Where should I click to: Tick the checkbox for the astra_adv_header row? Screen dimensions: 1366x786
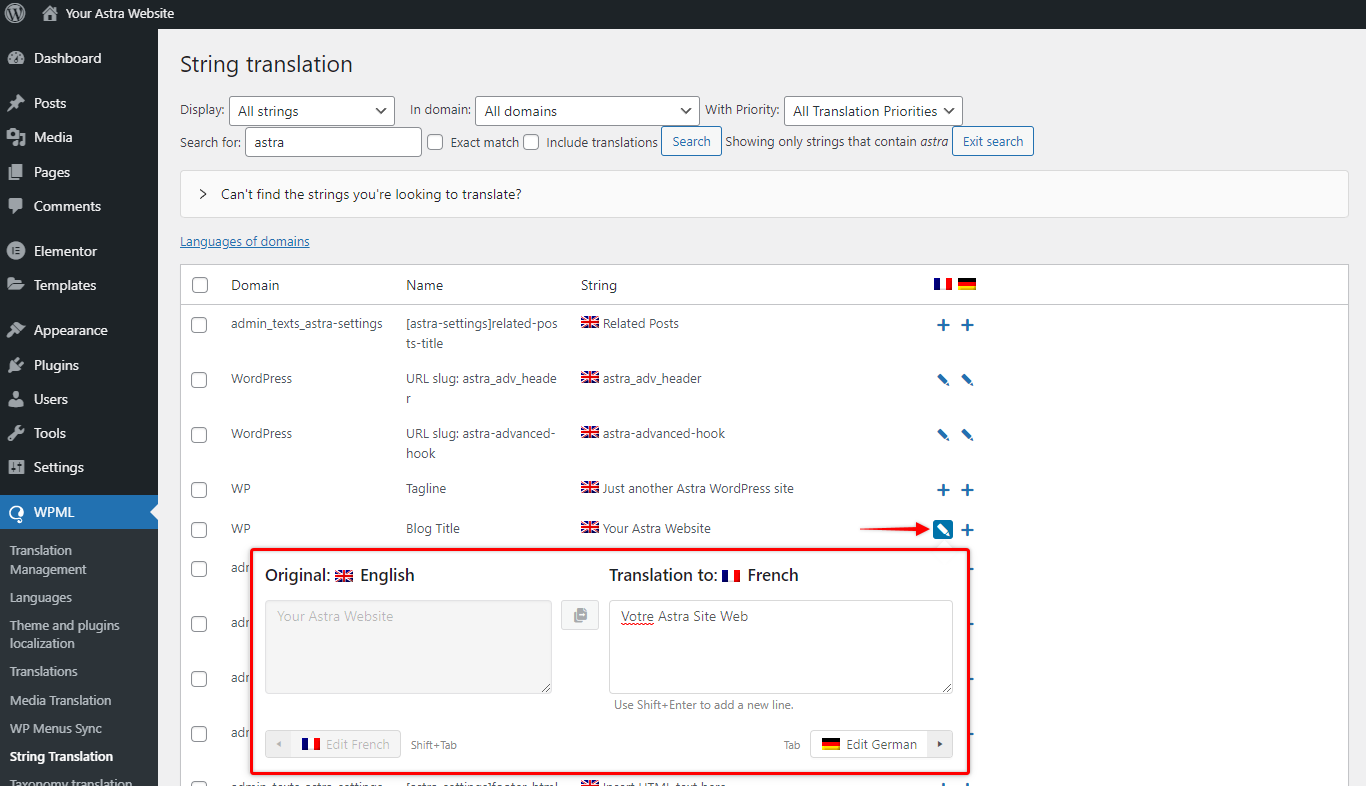click(x=199, y=380)
